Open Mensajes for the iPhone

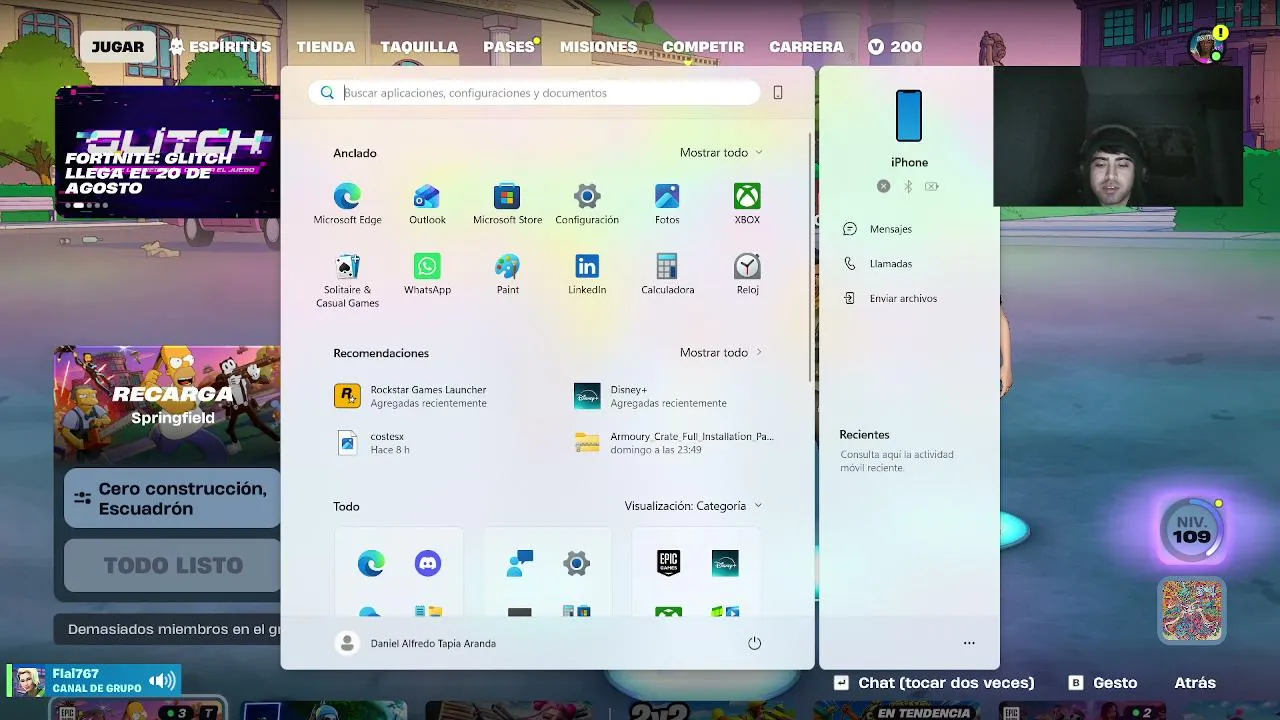pos(878,229)
